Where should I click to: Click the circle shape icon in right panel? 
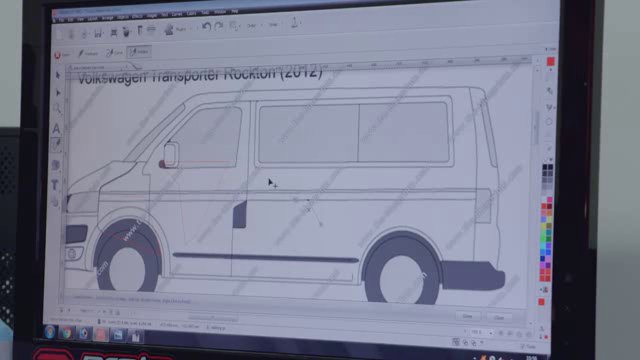(x=549, y=122)
